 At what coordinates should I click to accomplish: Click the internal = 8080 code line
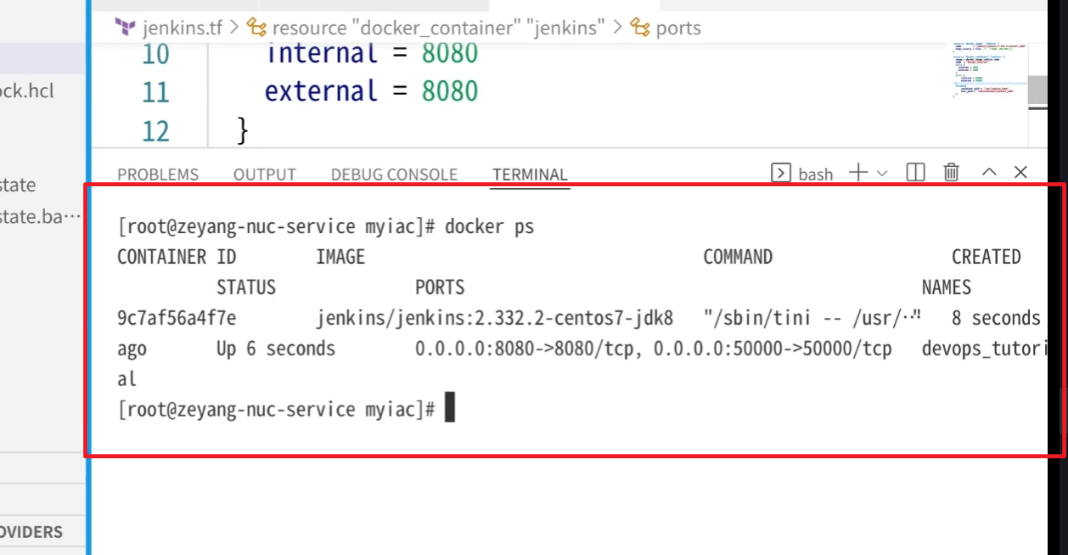372,54
